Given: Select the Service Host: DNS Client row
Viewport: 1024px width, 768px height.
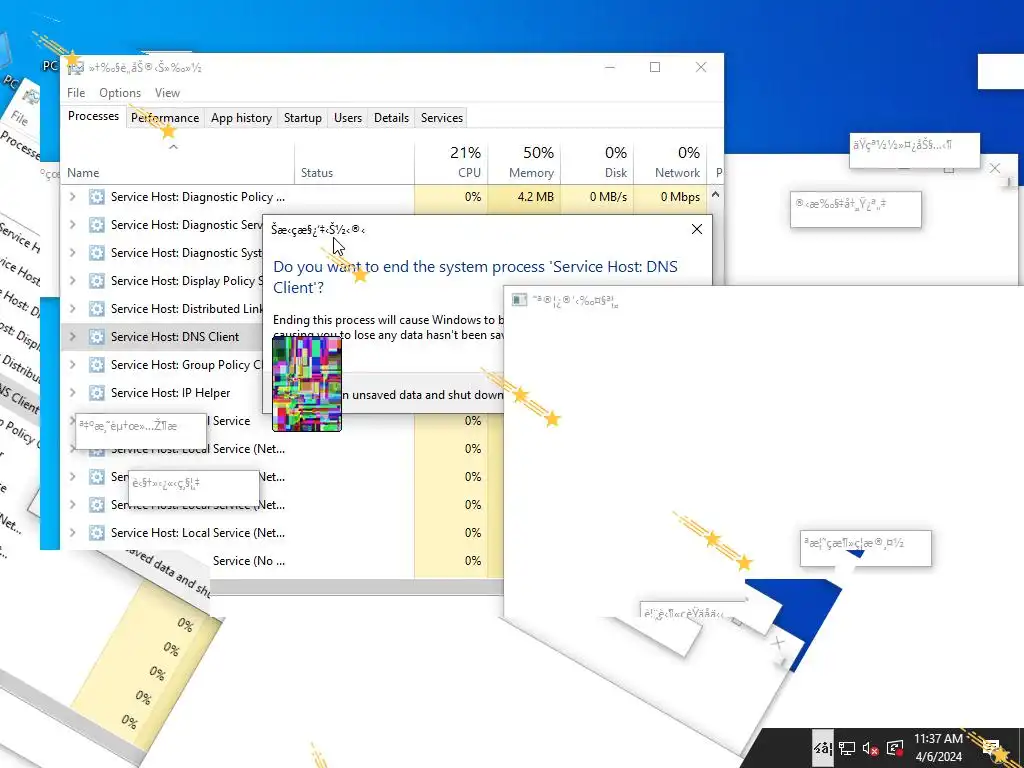Looking at the screenshot, I should click(162, 337).
